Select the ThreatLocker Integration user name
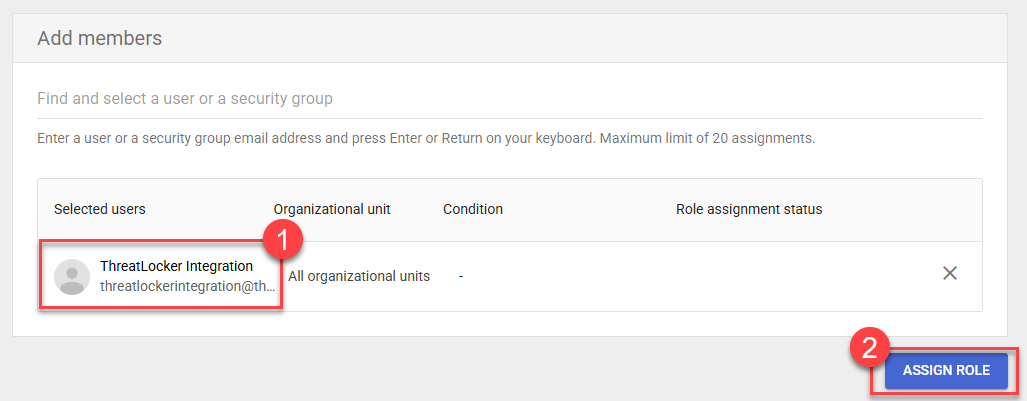The height and width of the screenshot is (401, 1027). coord(176,266)
